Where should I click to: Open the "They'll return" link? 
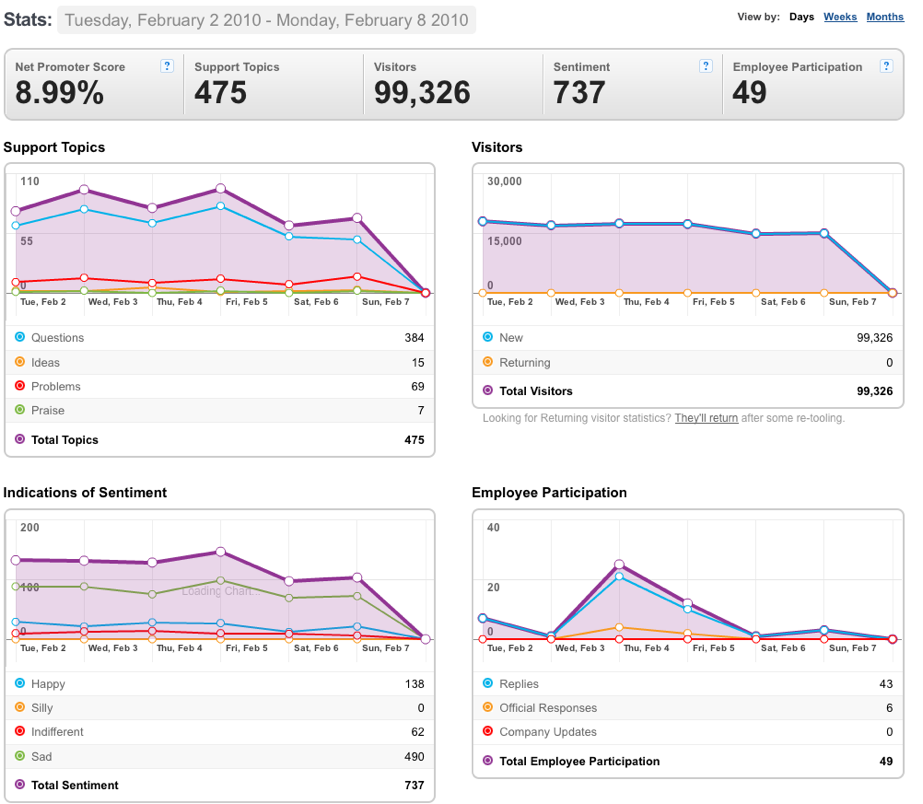[706, 418]
